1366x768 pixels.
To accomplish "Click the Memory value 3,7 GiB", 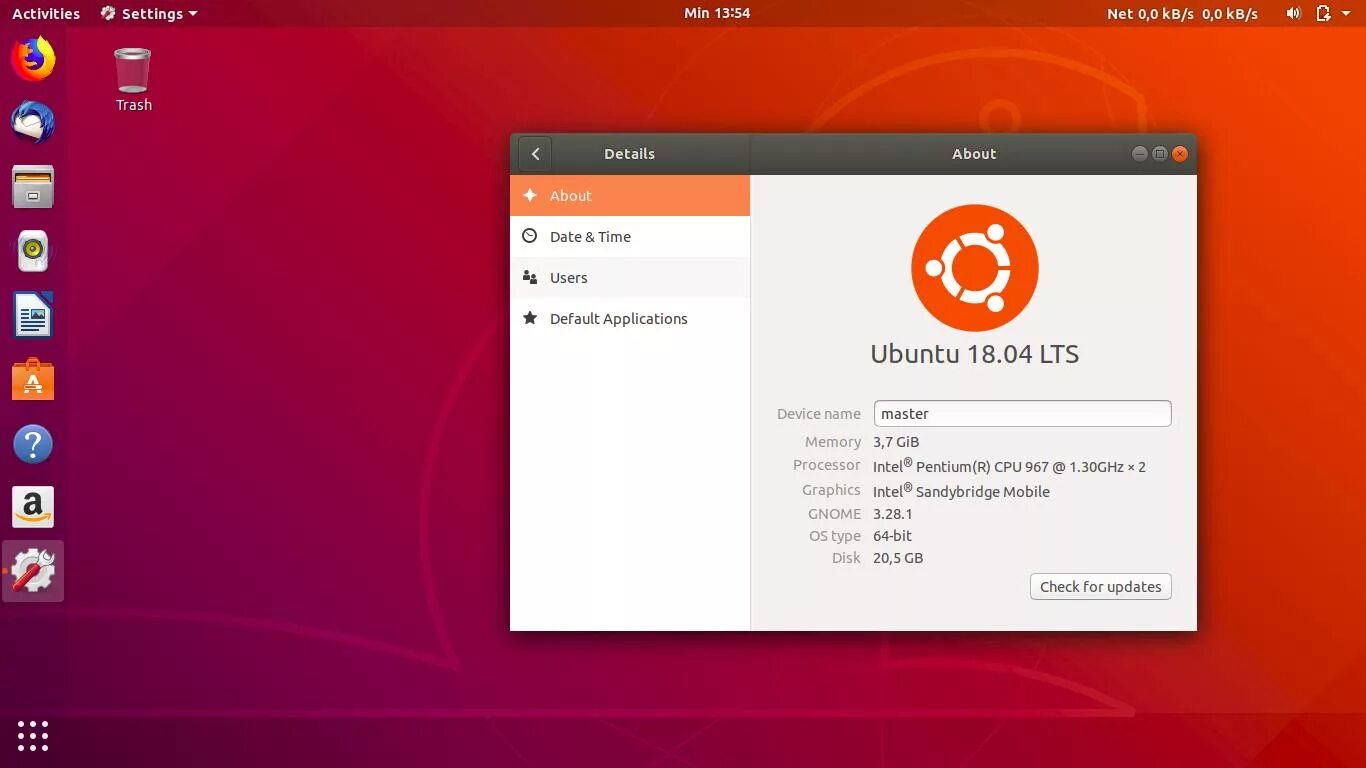I will [x=896, y=442].
